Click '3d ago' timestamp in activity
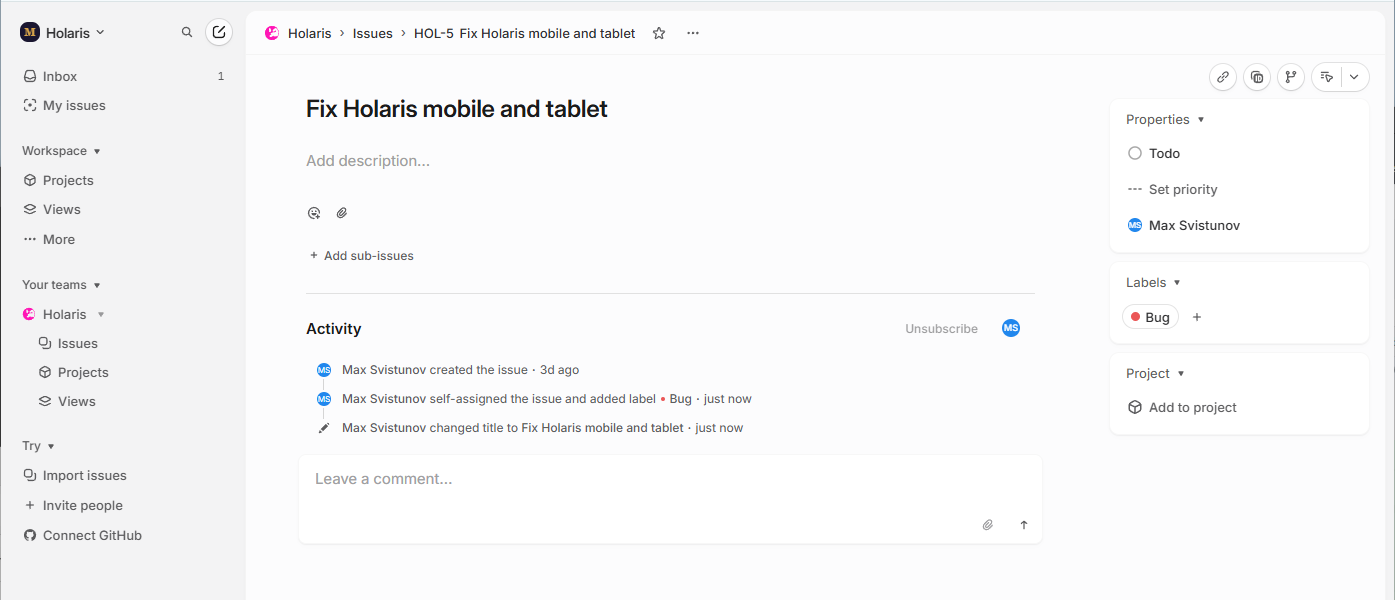 560,370
